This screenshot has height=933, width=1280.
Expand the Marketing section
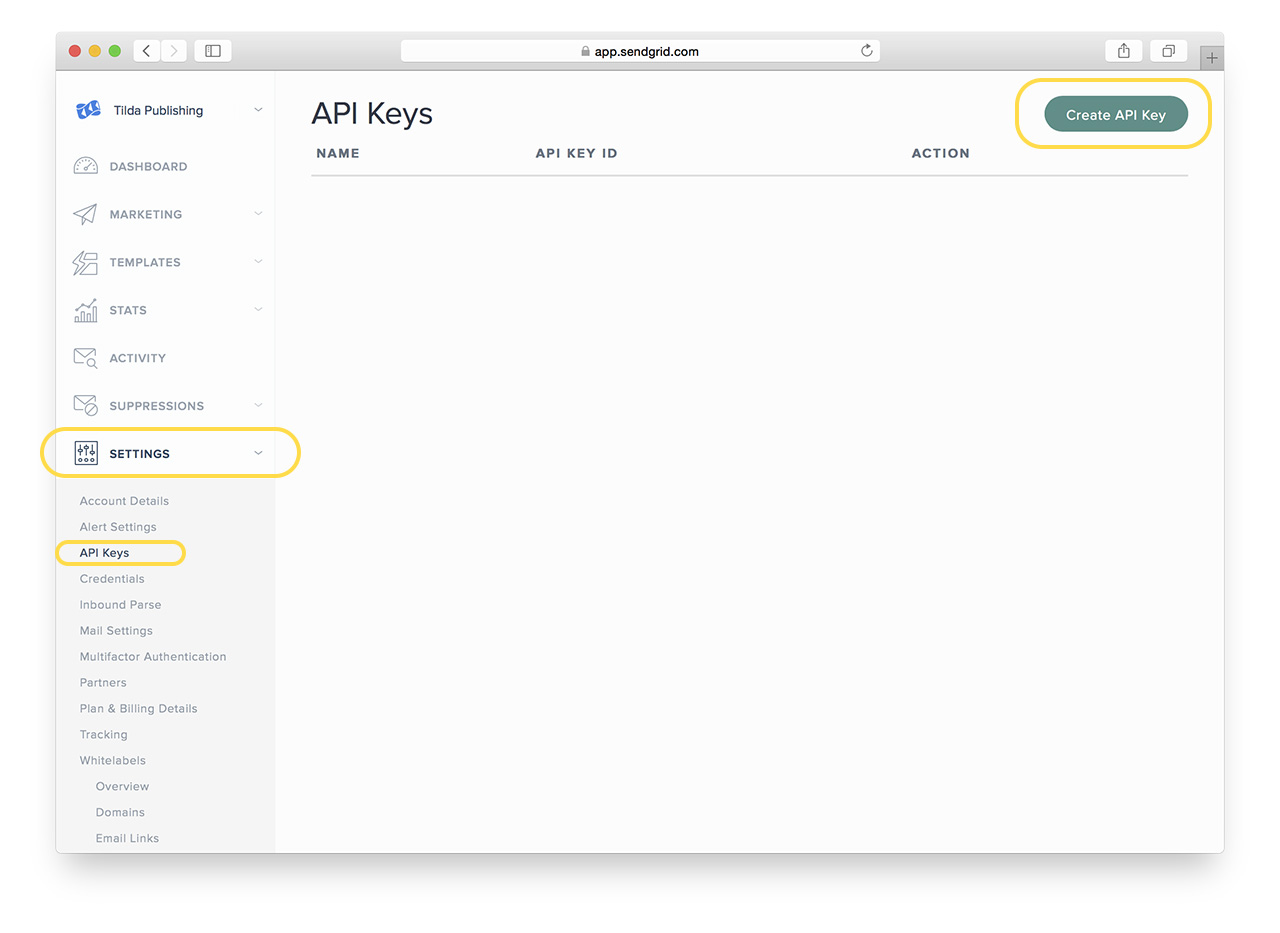[259, 213]
